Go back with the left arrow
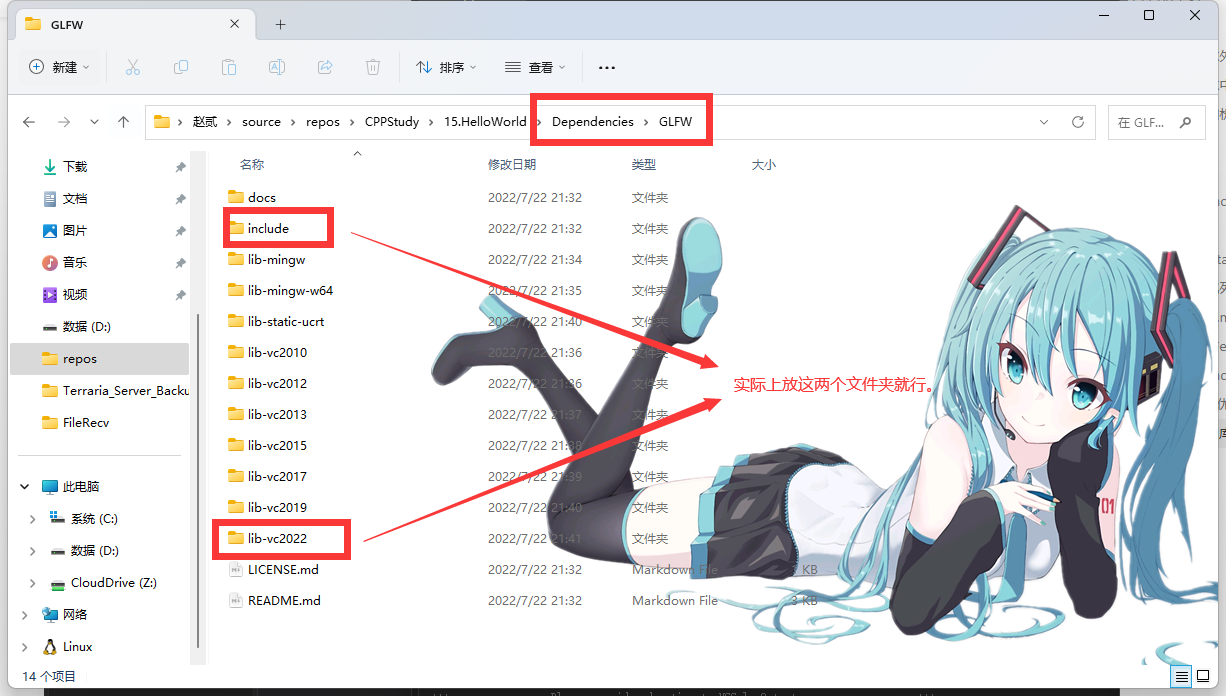 pos(29,122)
